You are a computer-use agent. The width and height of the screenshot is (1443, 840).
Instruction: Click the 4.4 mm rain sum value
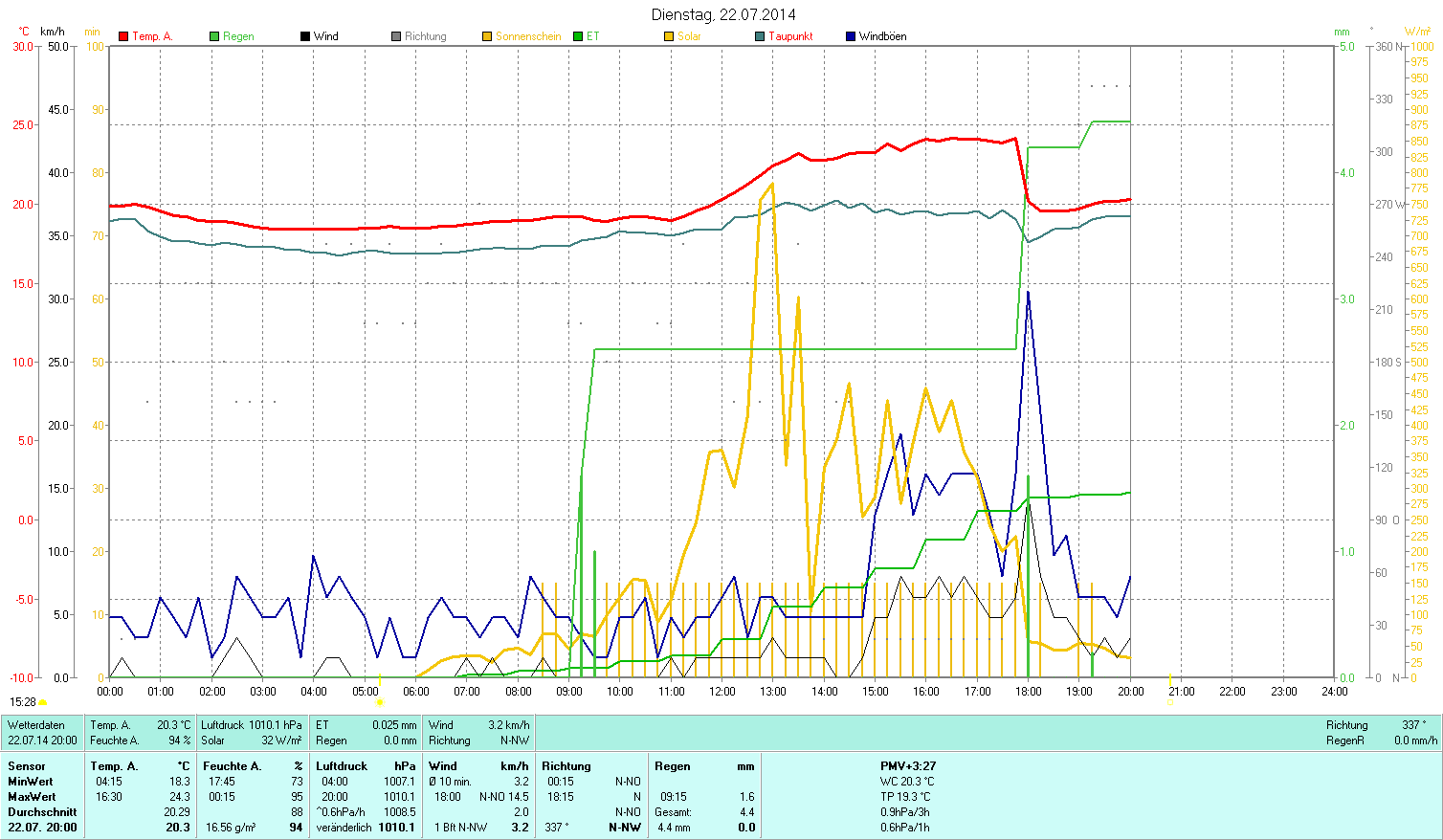click(x=674, y=828)
